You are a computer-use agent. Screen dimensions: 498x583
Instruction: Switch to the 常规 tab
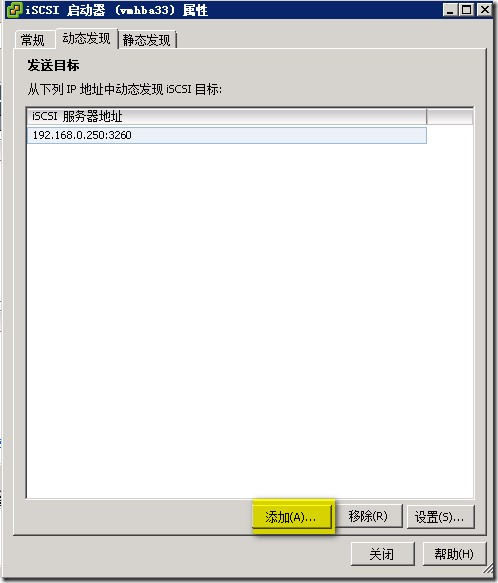[x=33, y=40]
